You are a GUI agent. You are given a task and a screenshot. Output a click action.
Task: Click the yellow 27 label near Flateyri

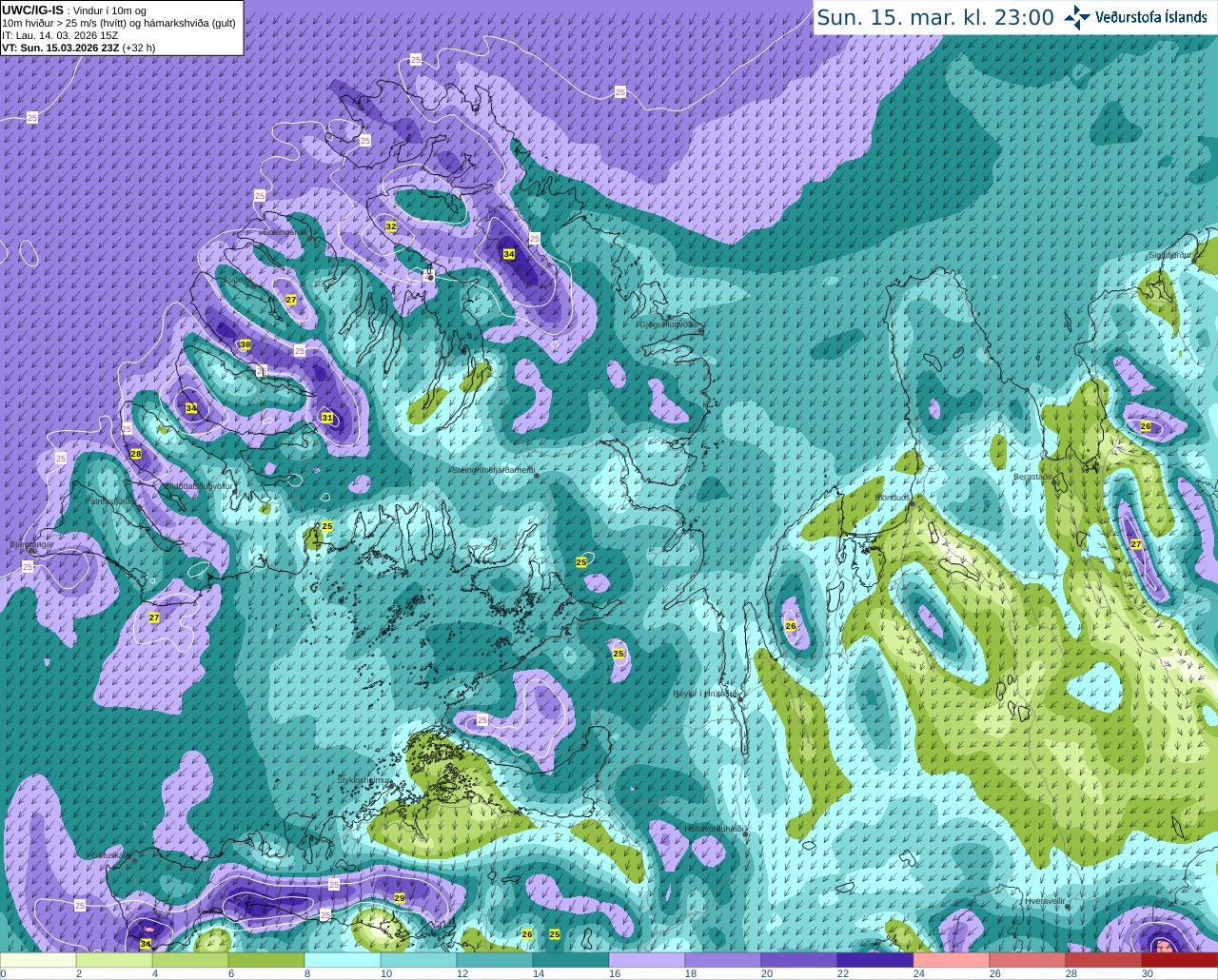pyautogui.click(x=291, y=300)
